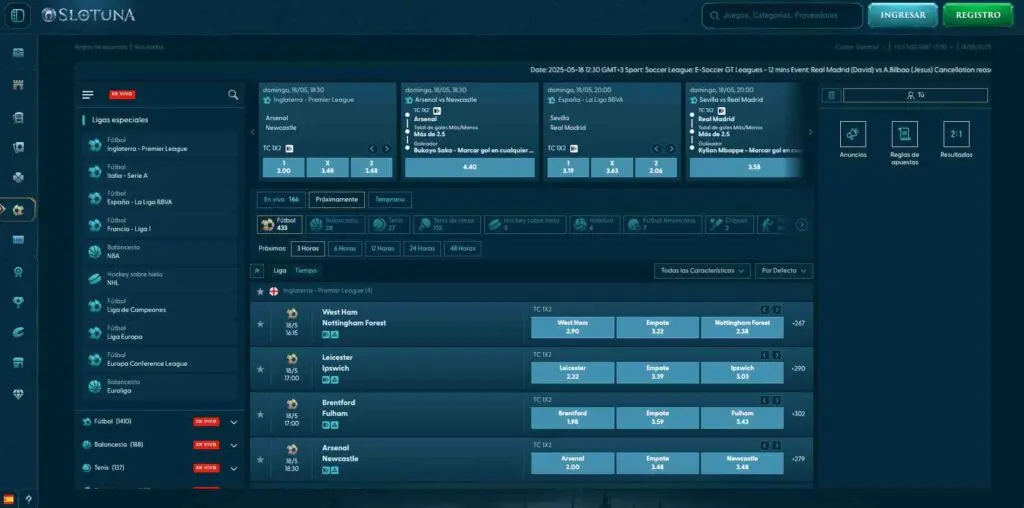Switch grouping to Tiempo
This screenshot has height=508, width=1024.
(306, 270)
